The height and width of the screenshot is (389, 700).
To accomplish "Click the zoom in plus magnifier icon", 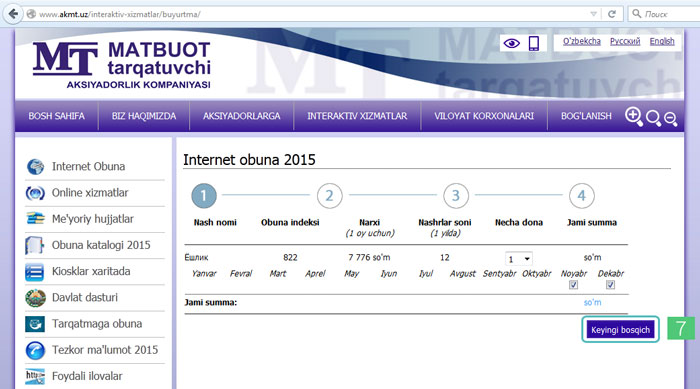I will click(634, 117).
